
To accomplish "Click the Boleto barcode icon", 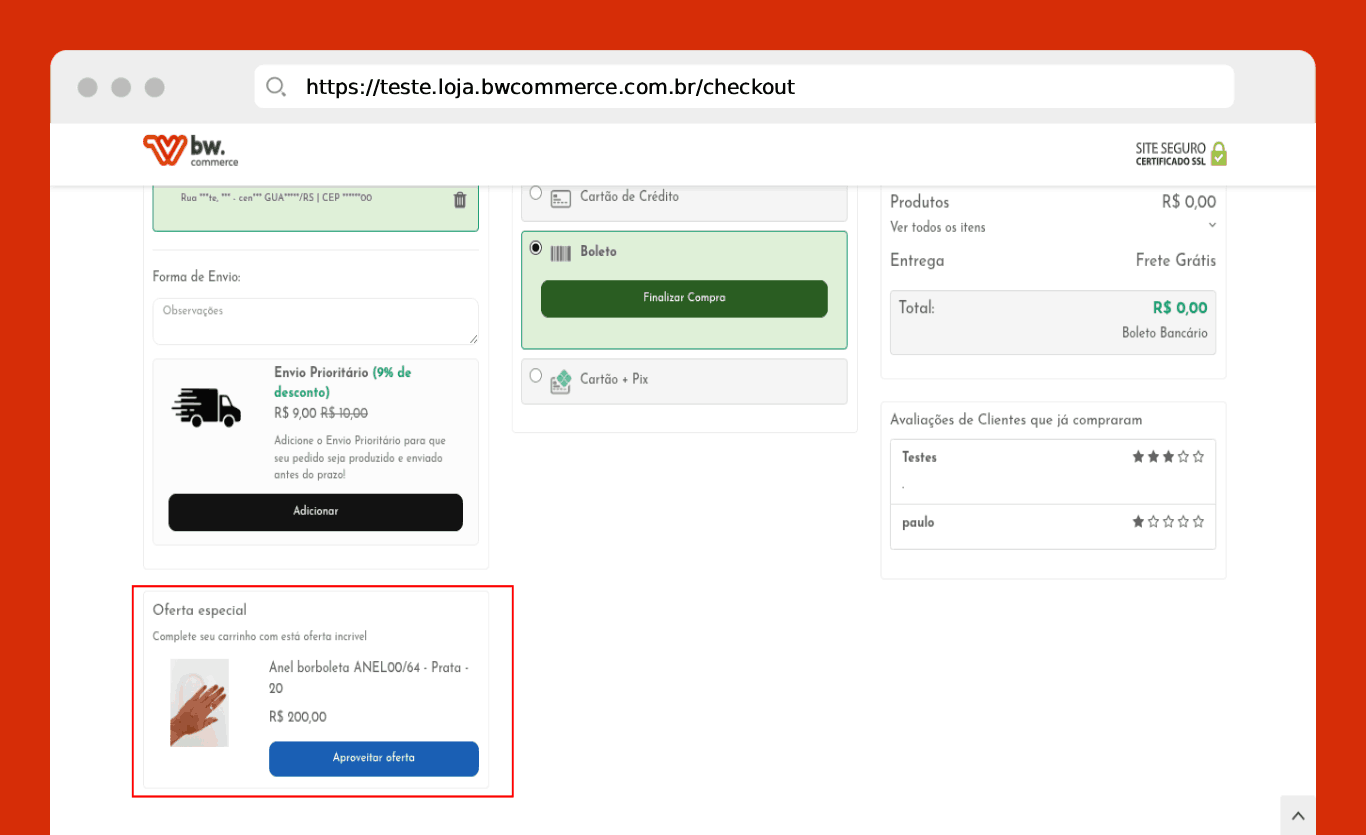I will (561, 253).
